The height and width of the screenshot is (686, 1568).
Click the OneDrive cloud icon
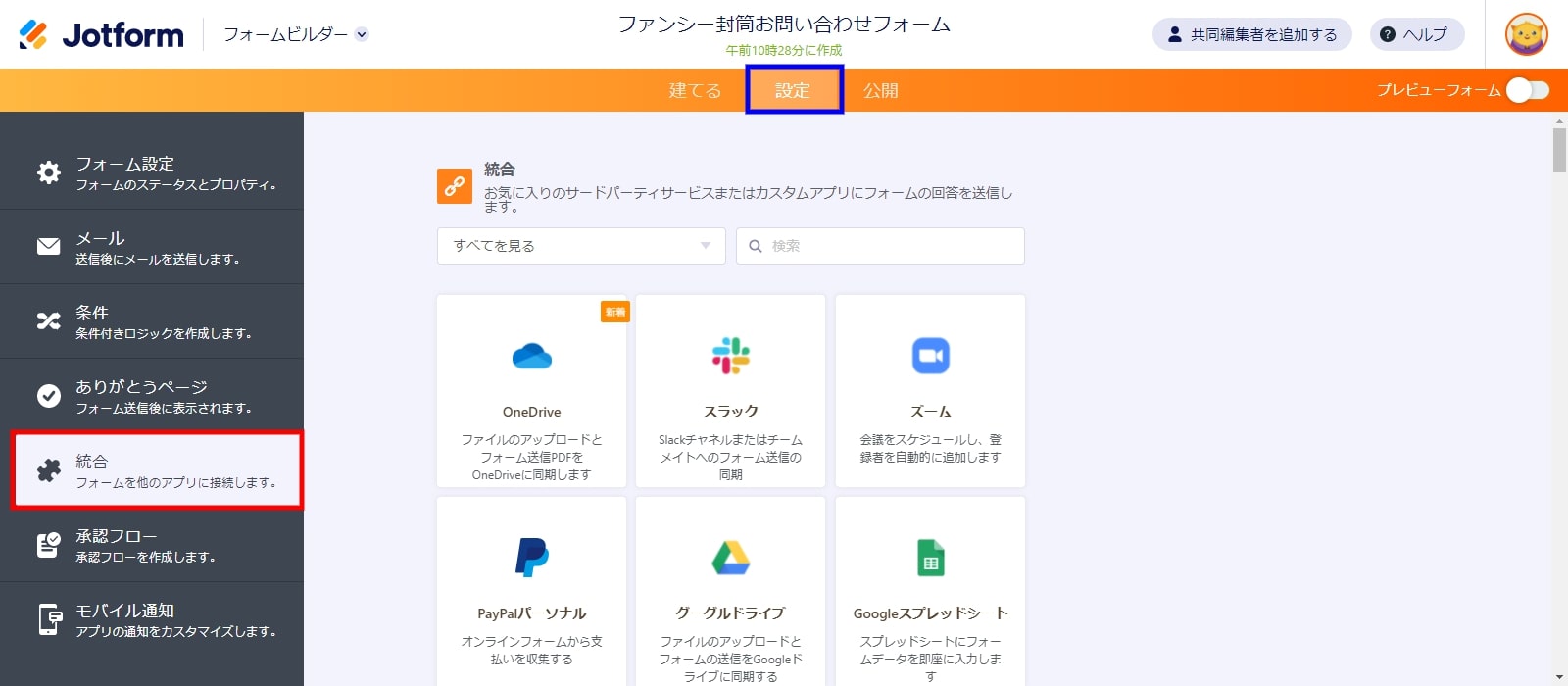point(531,357)
